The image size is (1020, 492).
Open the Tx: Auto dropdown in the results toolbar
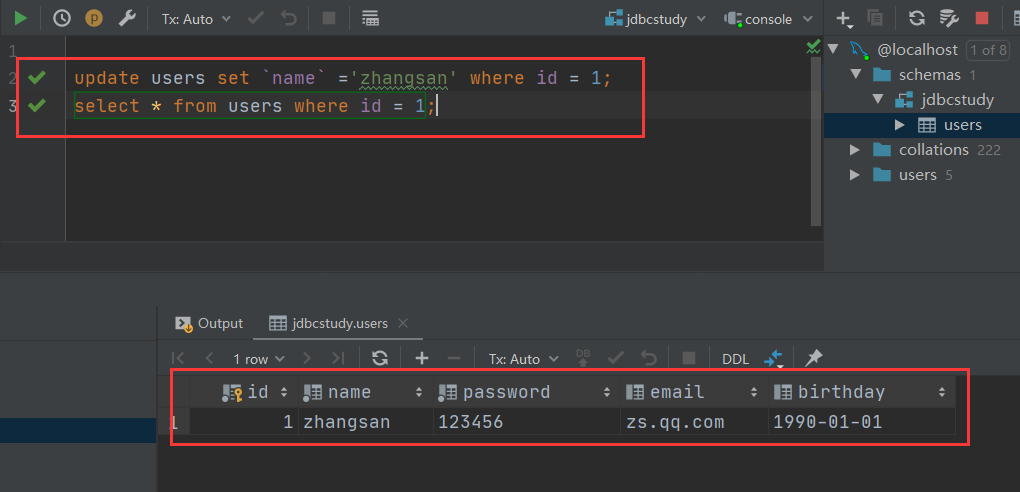[x=524, y=359]
